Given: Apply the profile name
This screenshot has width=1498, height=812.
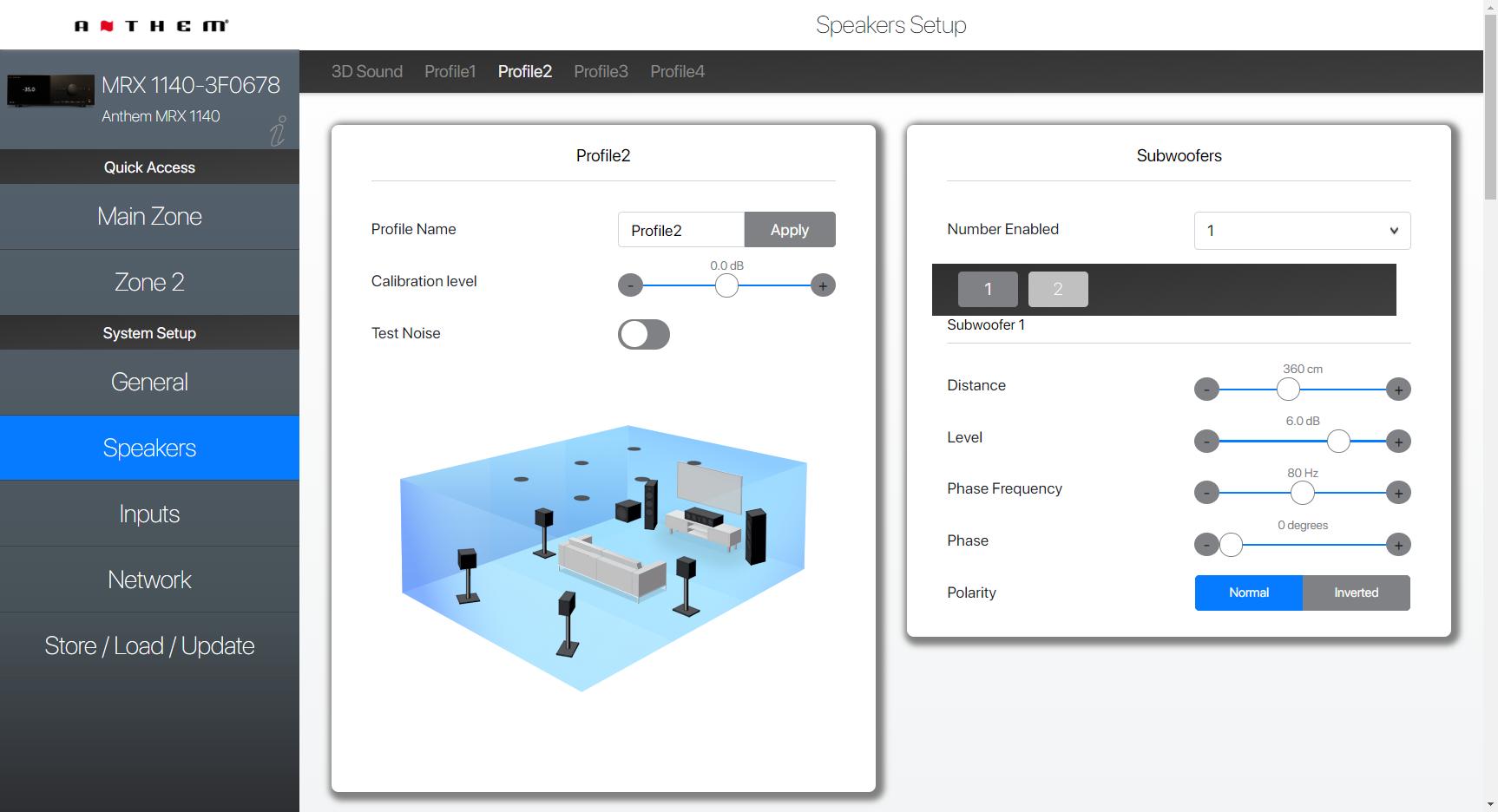Looking at the screenshot, I should [x=790, y=230].
